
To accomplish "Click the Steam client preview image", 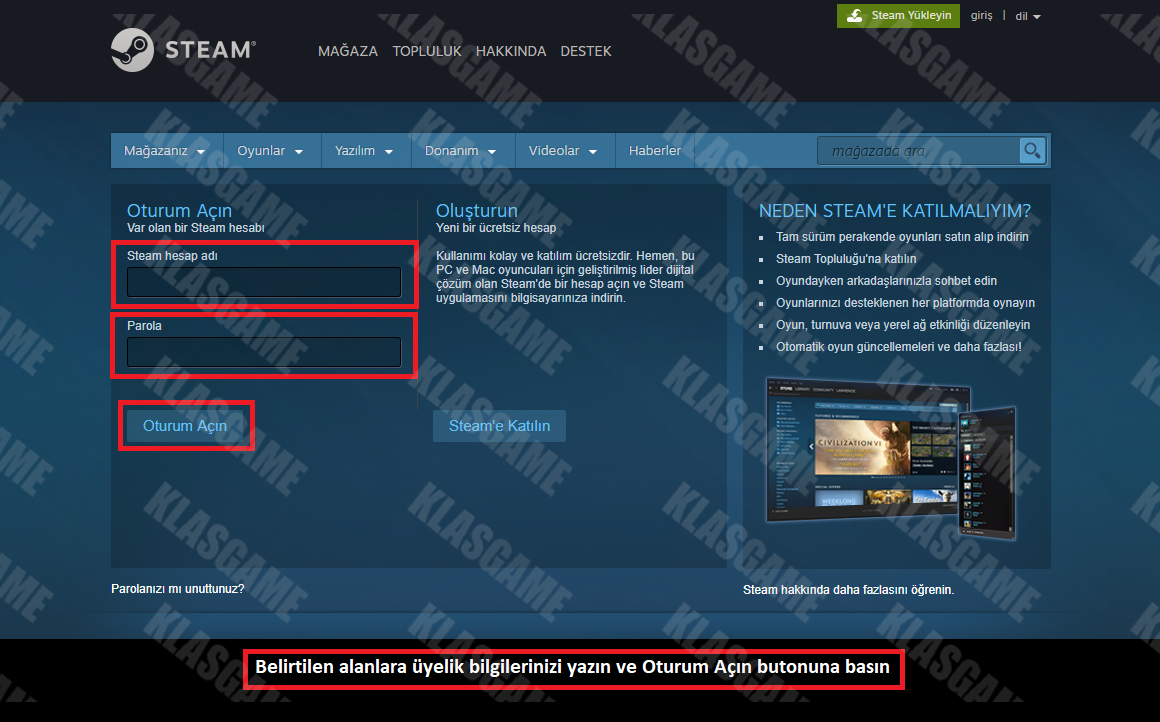I will [x=891, y=457].
